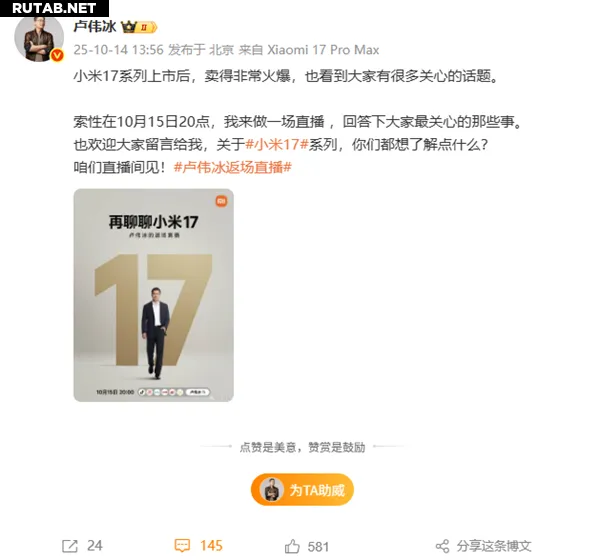This screenshot has height=560, width=600.
Task: Click 分享这条博文 share text
Action: (x=494, y=546)
